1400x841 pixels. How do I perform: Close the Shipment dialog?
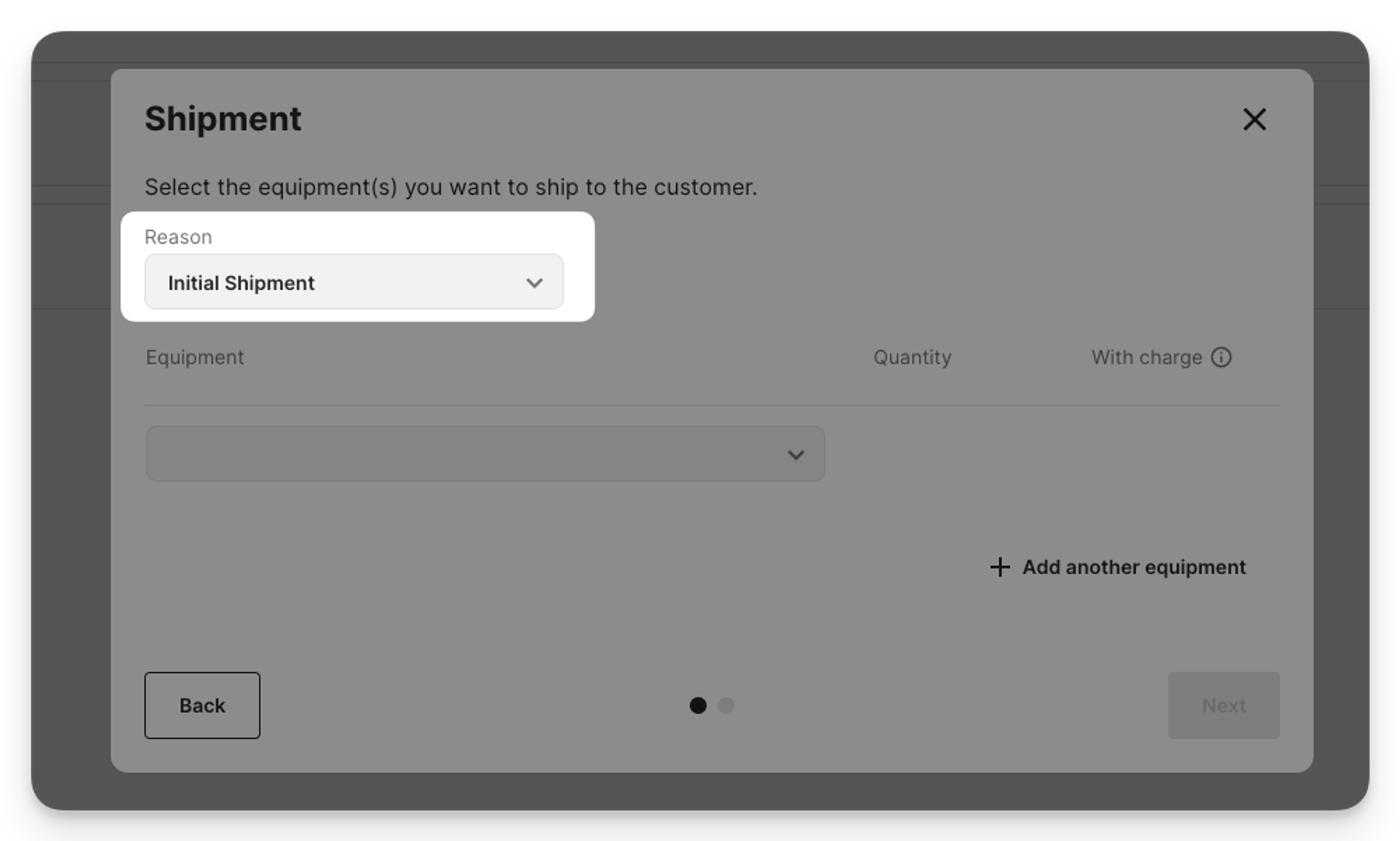click(1254, 119)
